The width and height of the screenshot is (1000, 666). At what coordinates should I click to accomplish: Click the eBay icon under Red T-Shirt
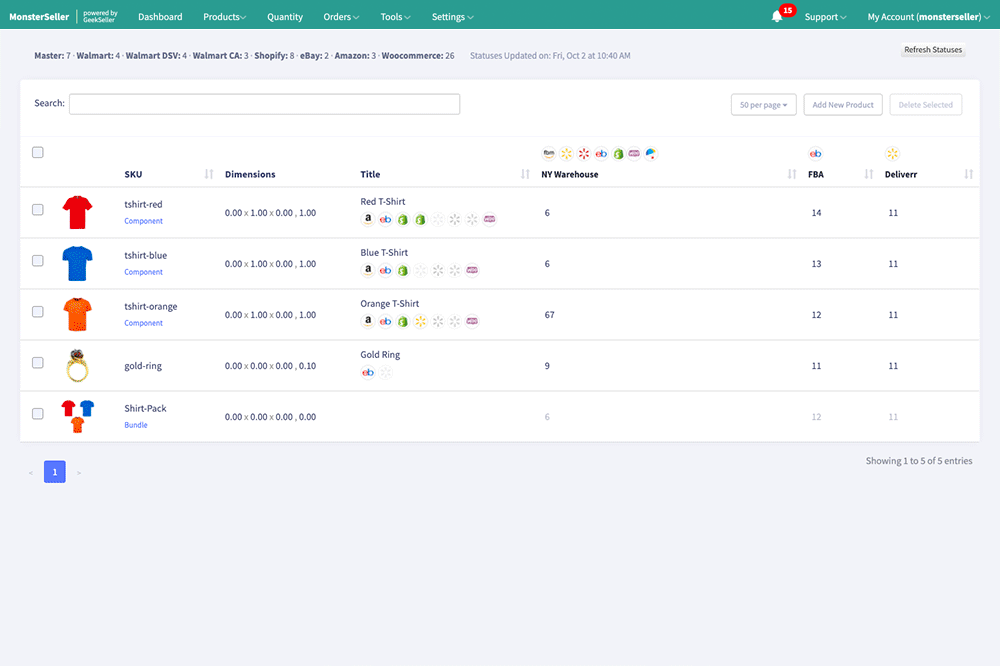[x=385, y=219]
